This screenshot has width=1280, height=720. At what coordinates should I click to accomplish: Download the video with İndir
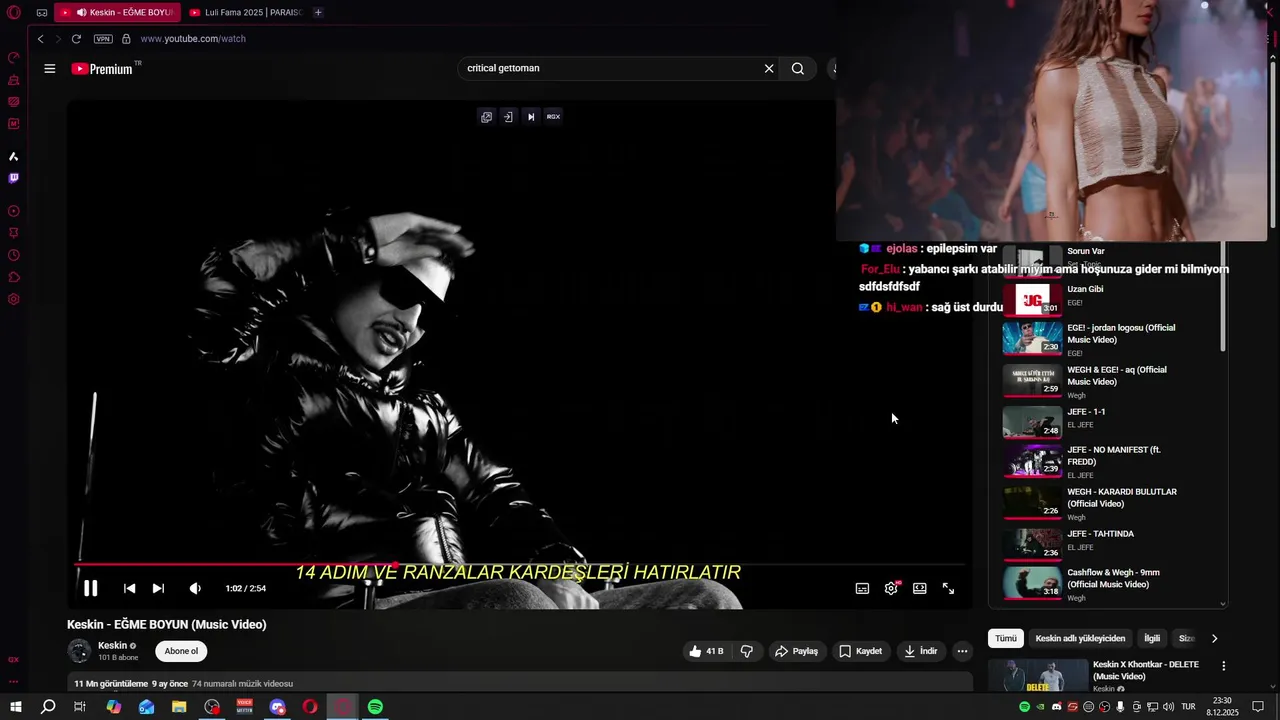(921, 651)
